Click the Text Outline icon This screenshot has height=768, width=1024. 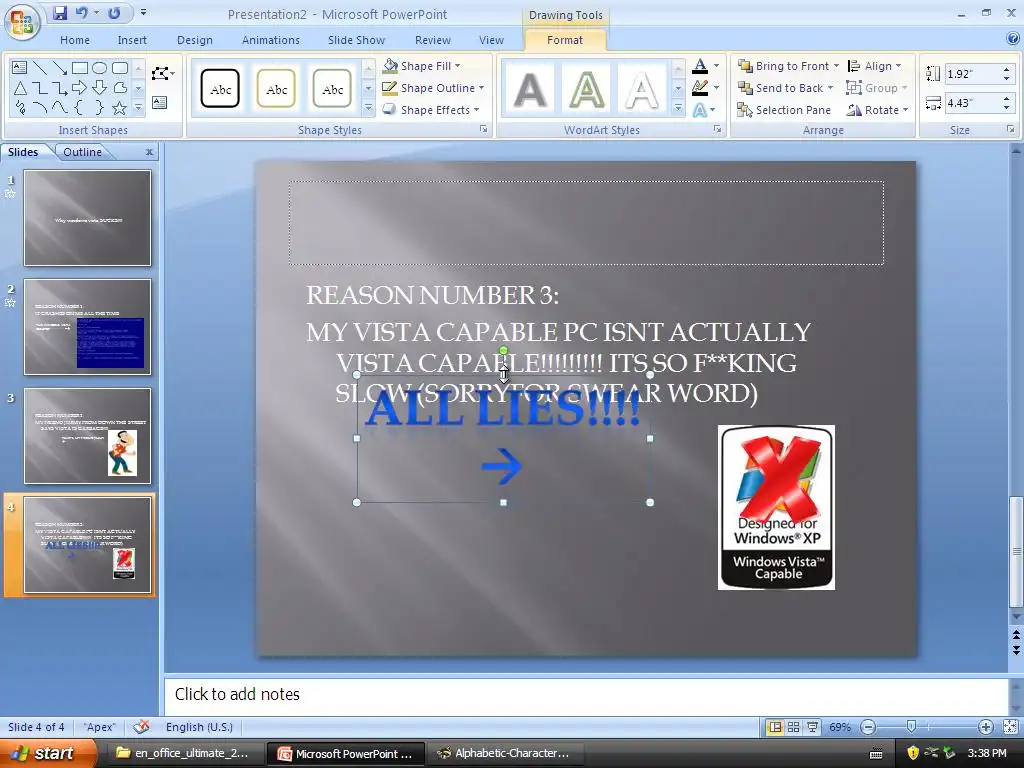700,88
